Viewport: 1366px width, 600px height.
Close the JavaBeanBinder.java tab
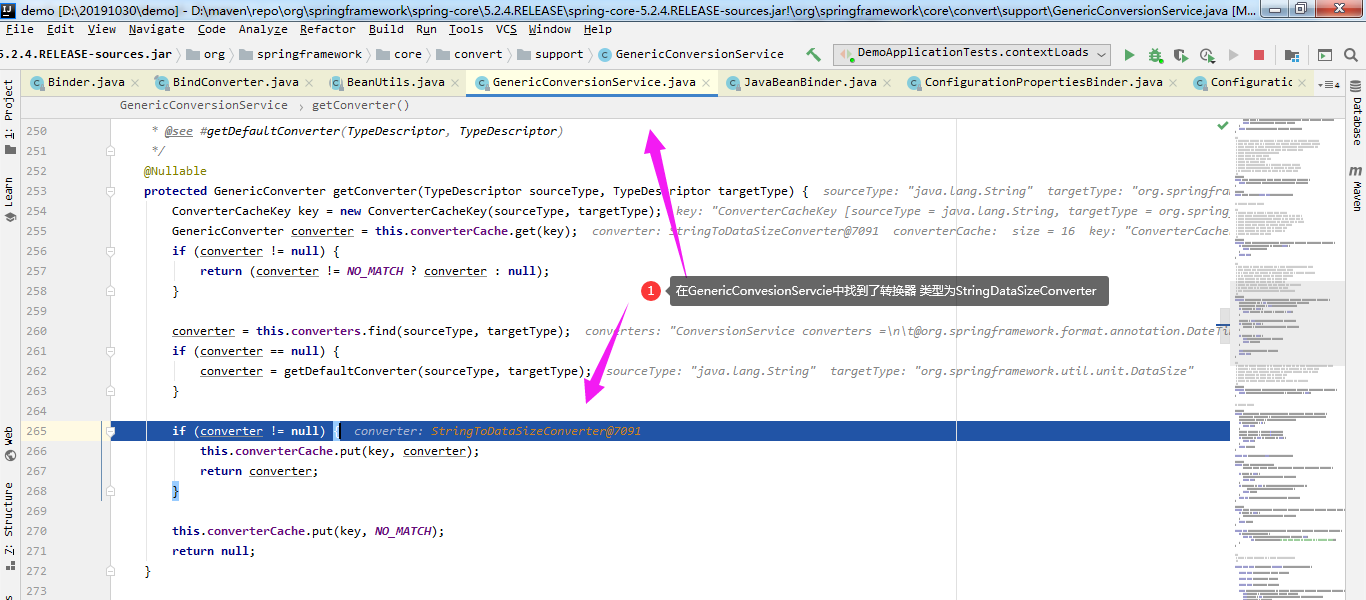pos(889,83)
